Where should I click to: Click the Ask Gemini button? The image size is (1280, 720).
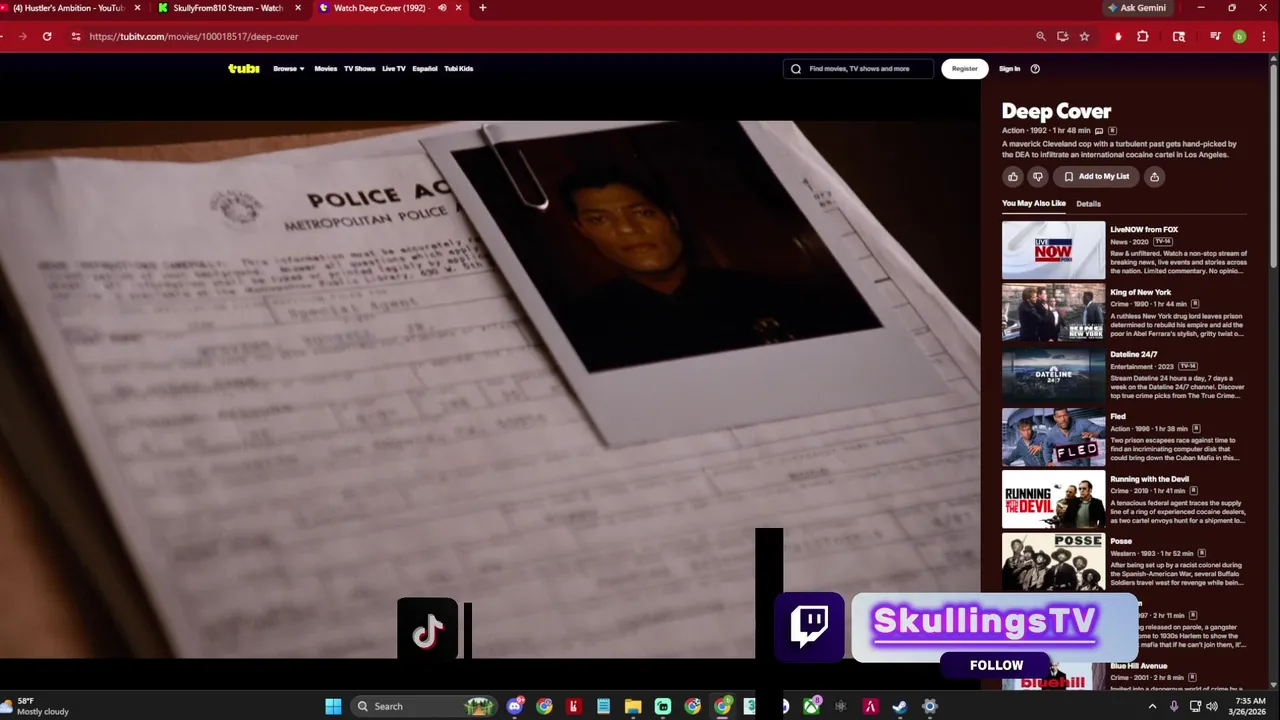click(x=1136, y=8)
